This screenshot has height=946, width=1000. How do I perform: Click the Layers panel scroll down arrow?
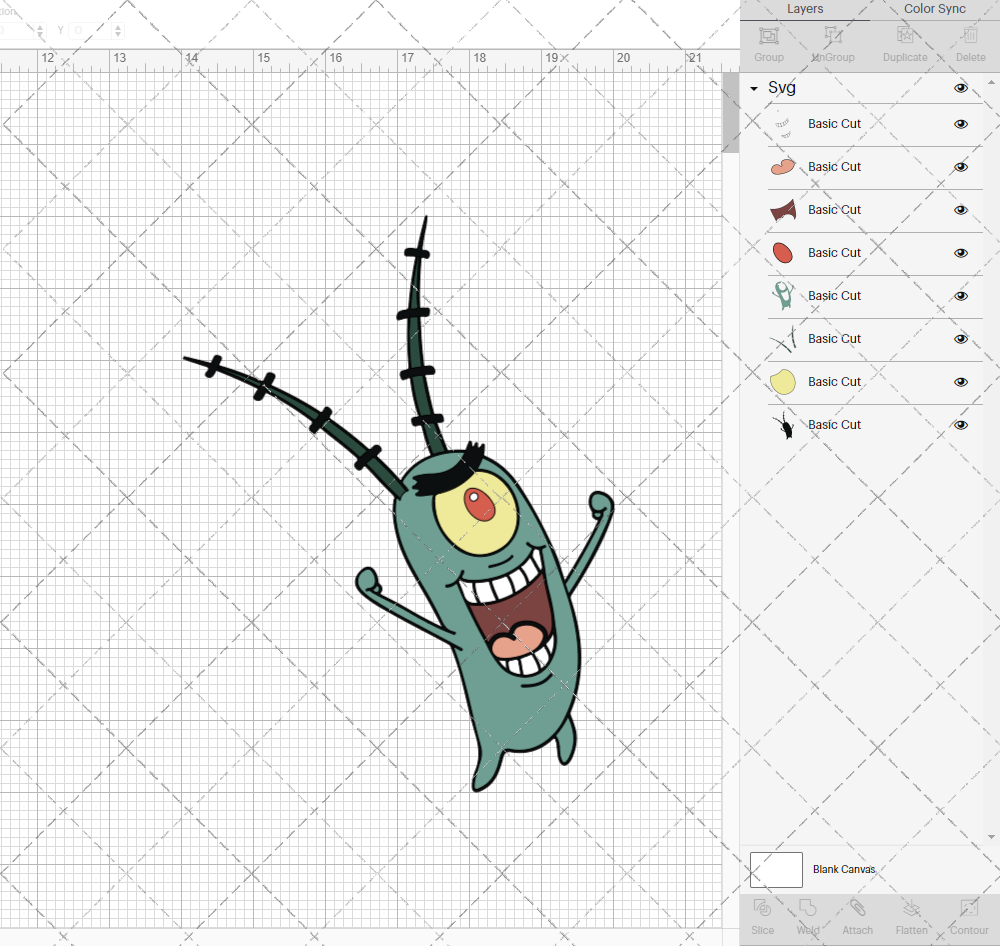point(990,838)
